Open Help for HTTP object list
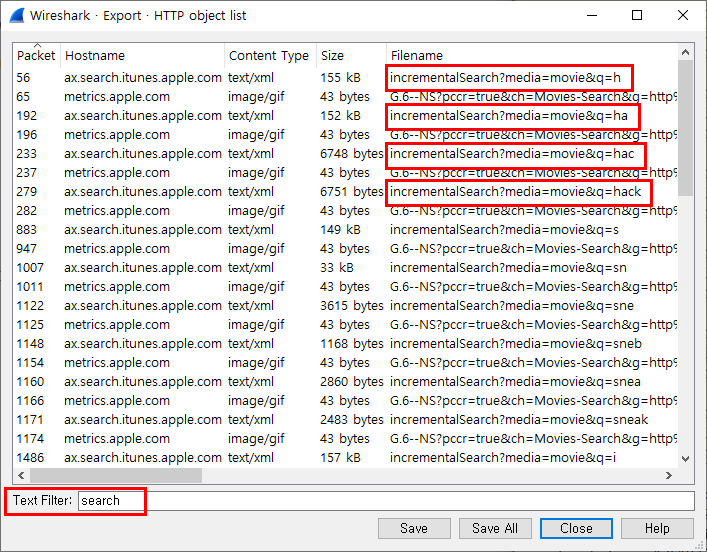This screenshot has width=707, height=552. tap(657, 528)
